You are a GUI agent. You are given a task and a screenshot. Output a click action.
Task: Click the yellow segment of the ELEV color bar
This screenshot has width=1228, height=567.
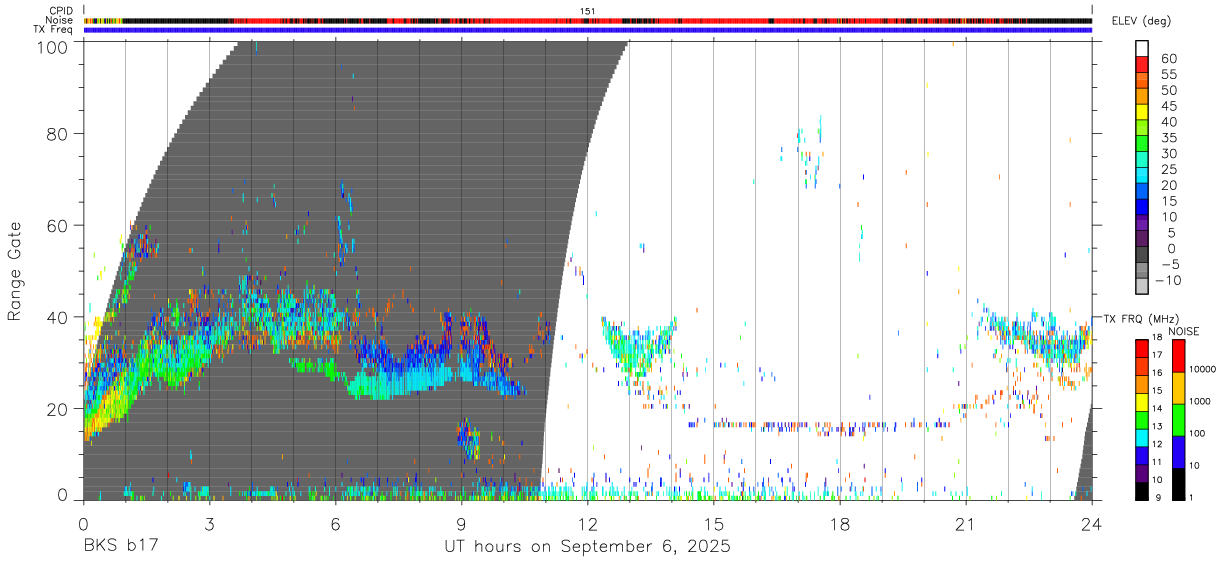(x=1143, y=112)
